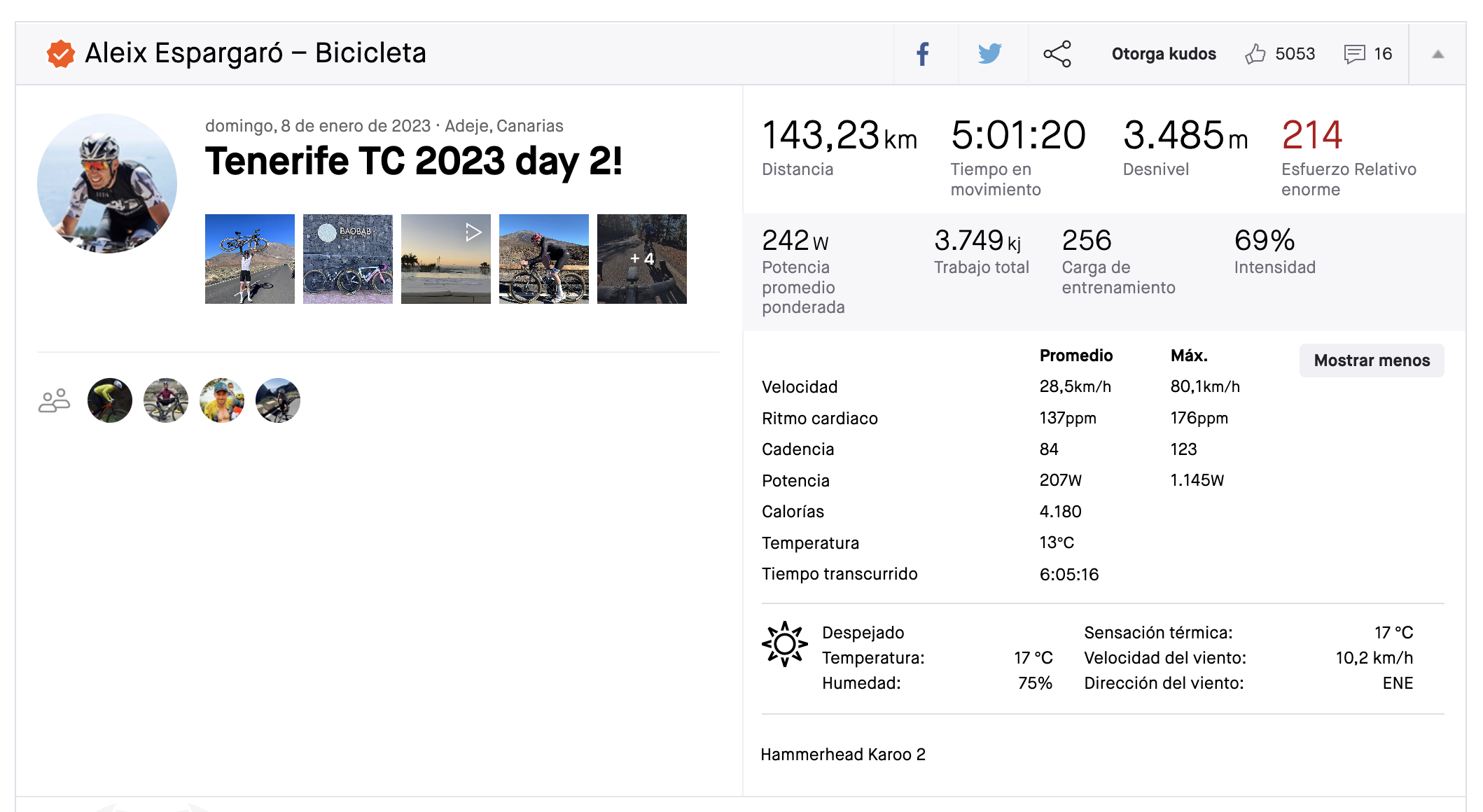Open the +4 more photos thumbnail
The height and width of the screenshot is (812, 1483).
642,259
